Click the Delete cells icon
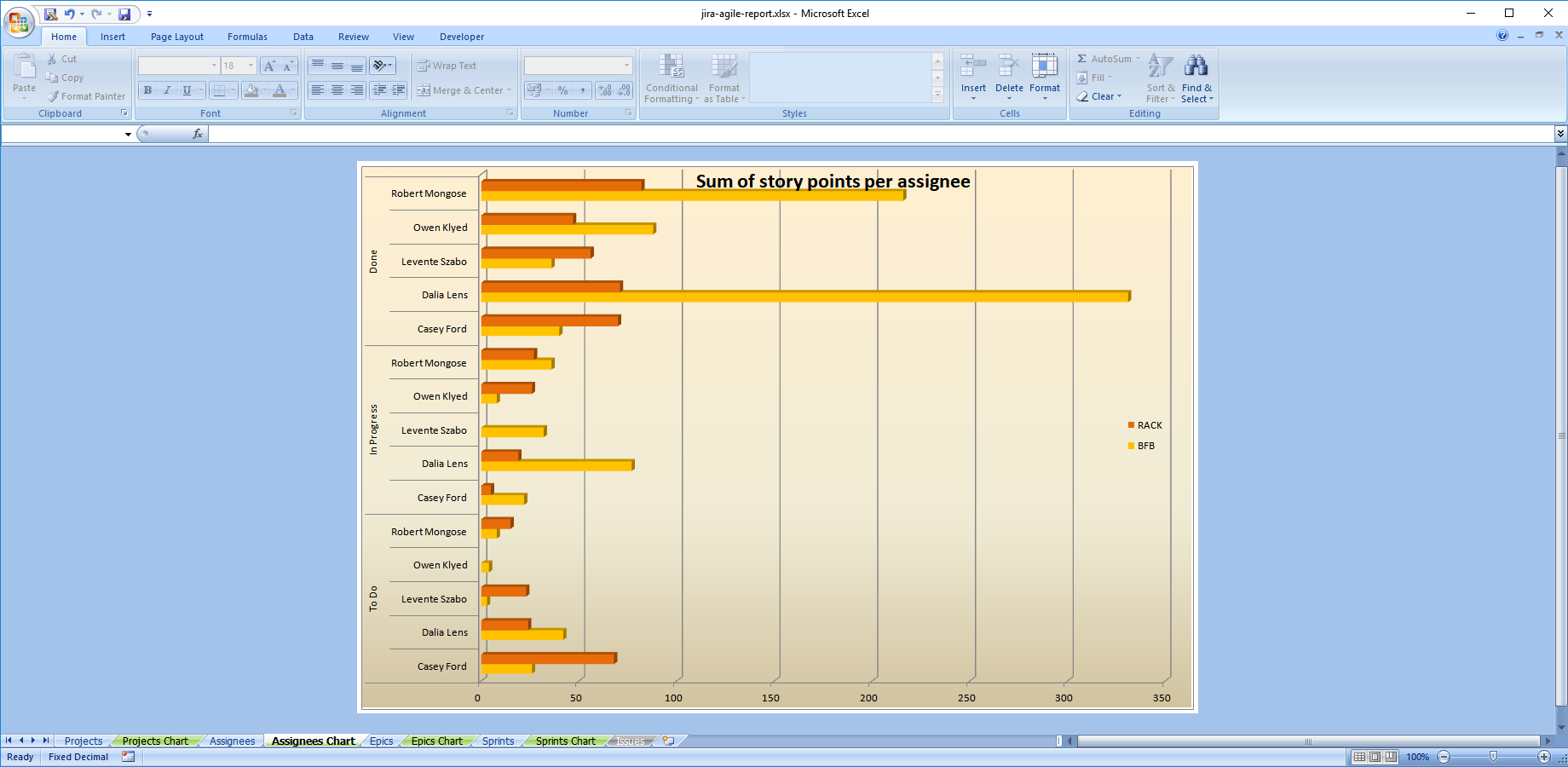 pos(1009,66)
